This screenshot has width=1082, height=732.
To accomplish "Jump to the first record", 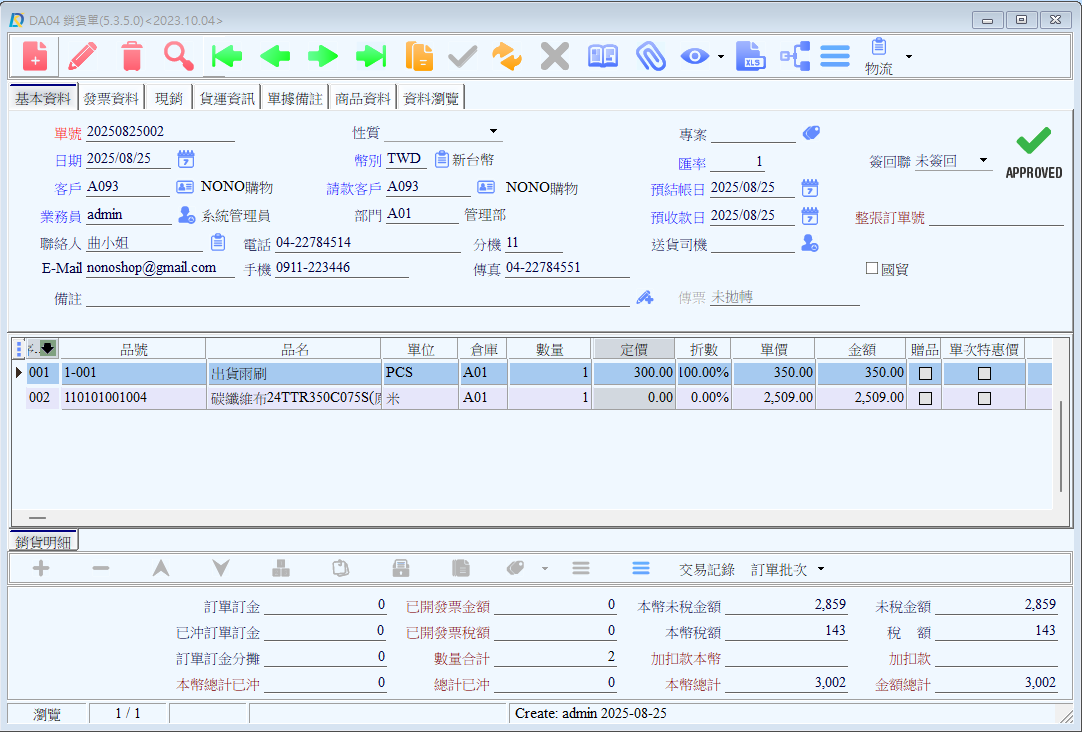I will [x=227, y=56].
